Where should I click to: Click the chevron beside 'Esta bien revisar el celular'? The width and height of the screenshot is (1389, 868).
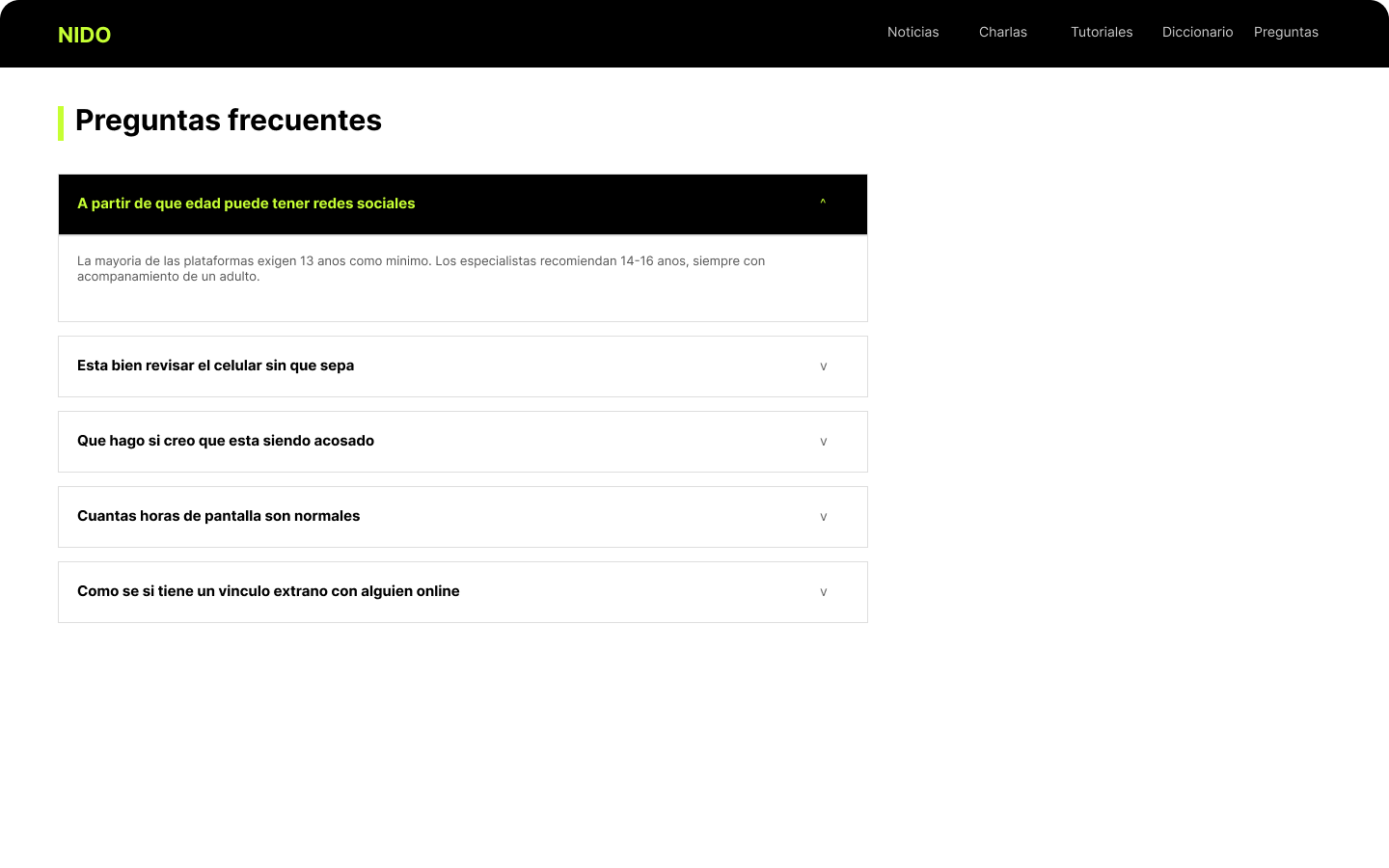[x=823, y=366]
